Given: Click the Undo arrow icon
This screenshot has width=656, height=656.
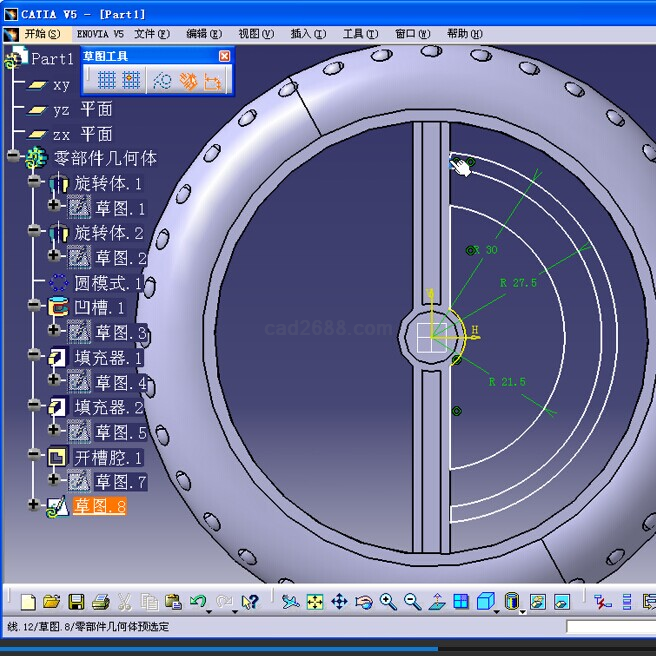Looking at the screenshot, I should (198, 602).
